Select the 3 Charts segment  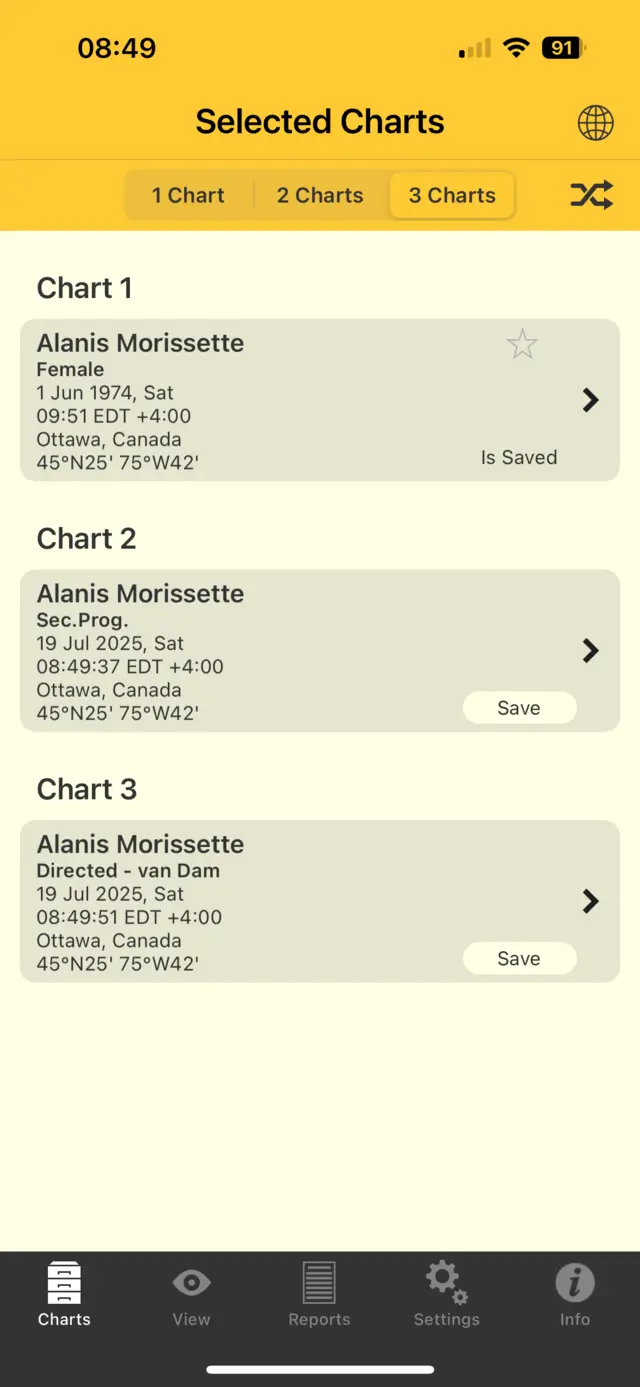452,195
